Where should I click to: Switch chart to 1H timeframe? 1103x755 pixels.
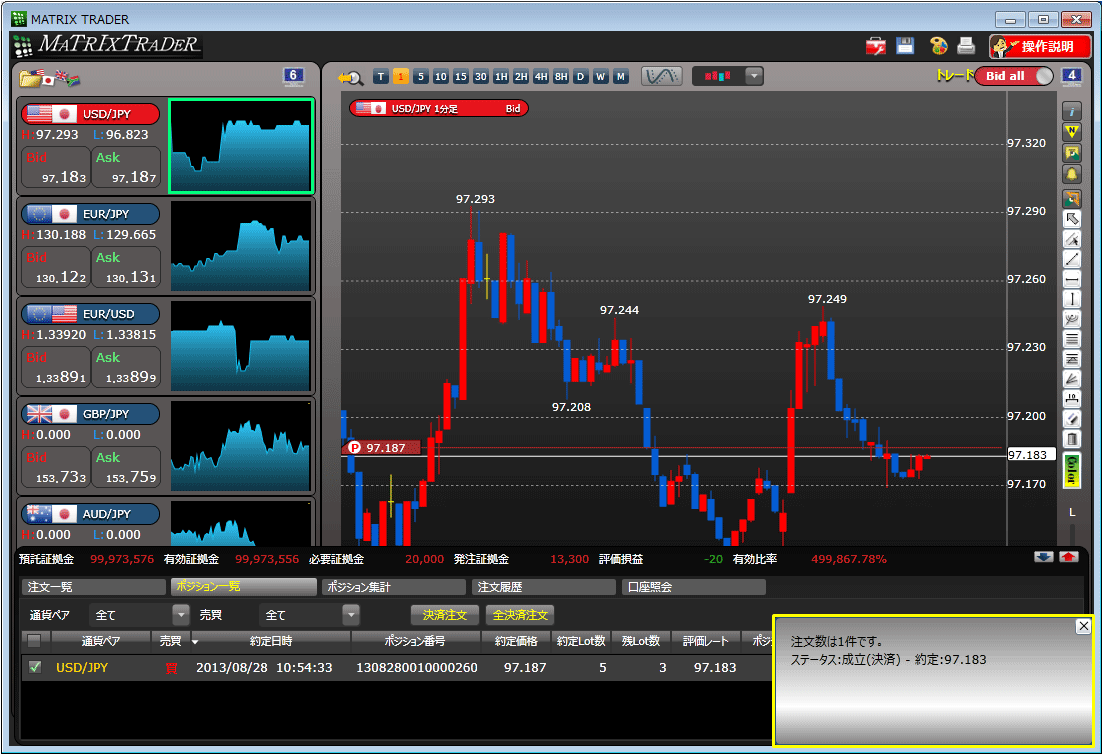coord(501,77)
